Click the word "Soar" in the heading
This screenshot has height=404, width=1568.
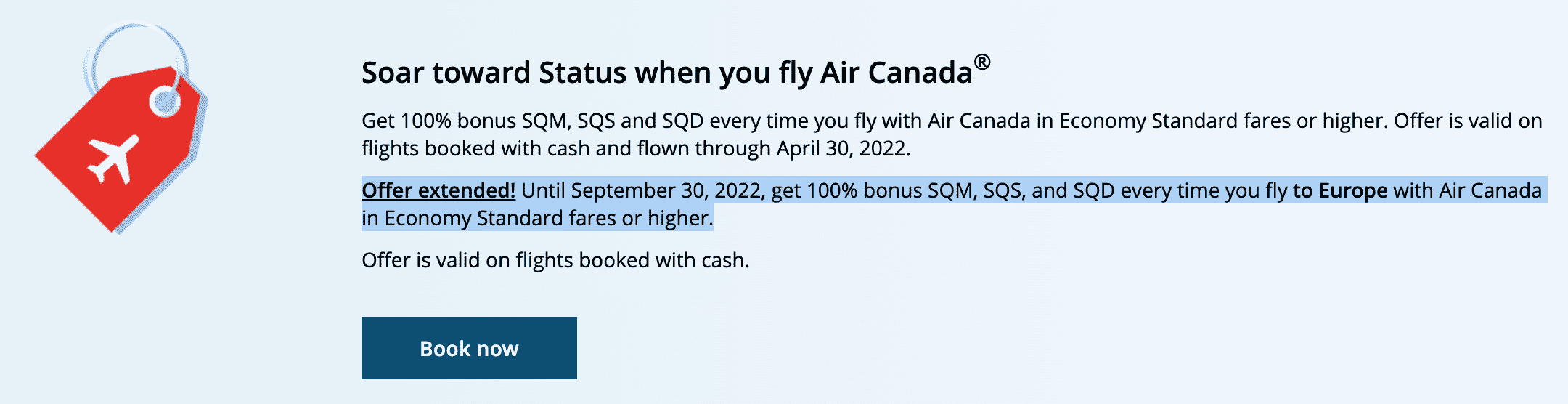tap(392, 73)
